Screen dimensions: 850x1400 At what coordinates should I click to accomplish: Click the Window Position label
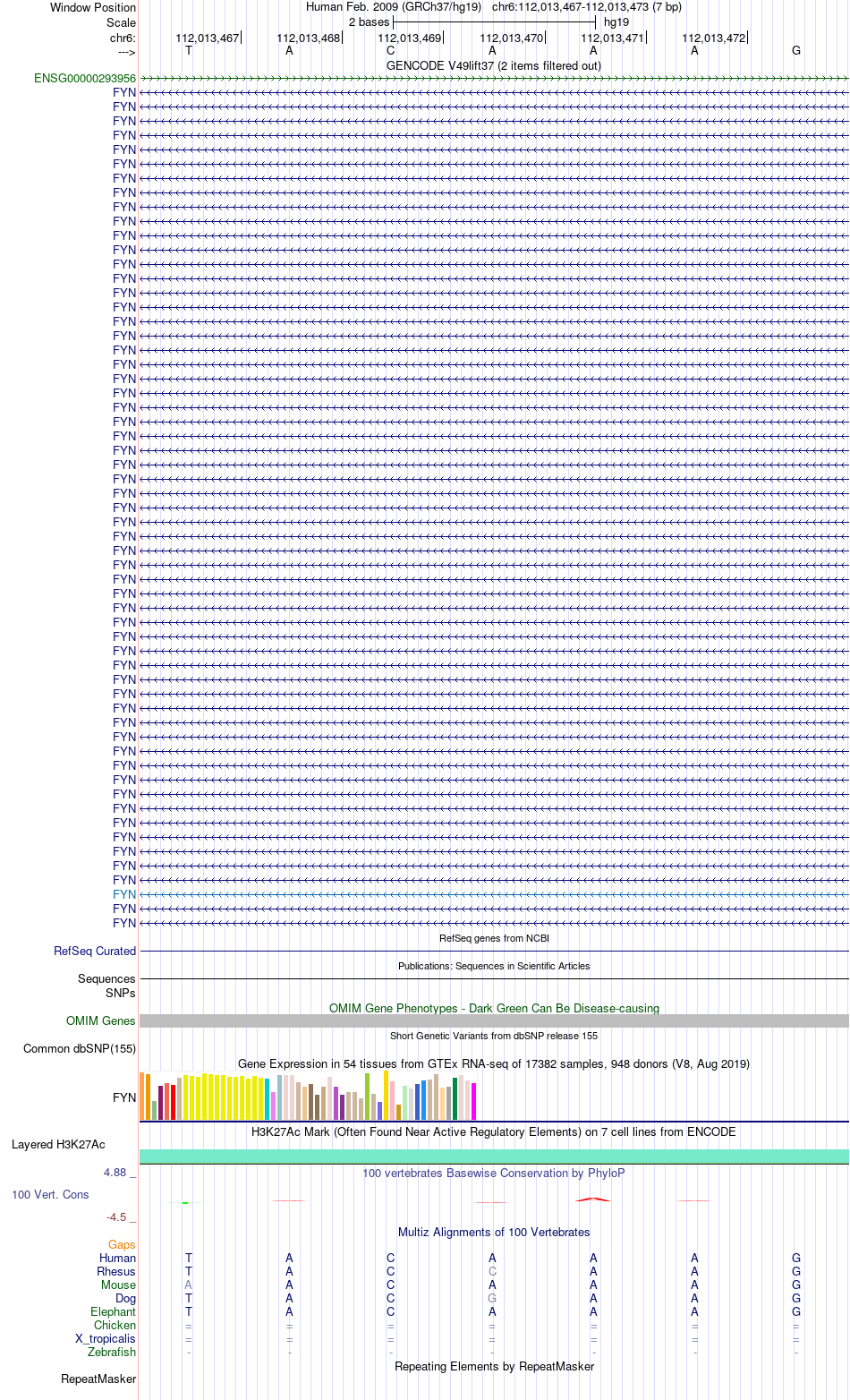tap(93, 8)
